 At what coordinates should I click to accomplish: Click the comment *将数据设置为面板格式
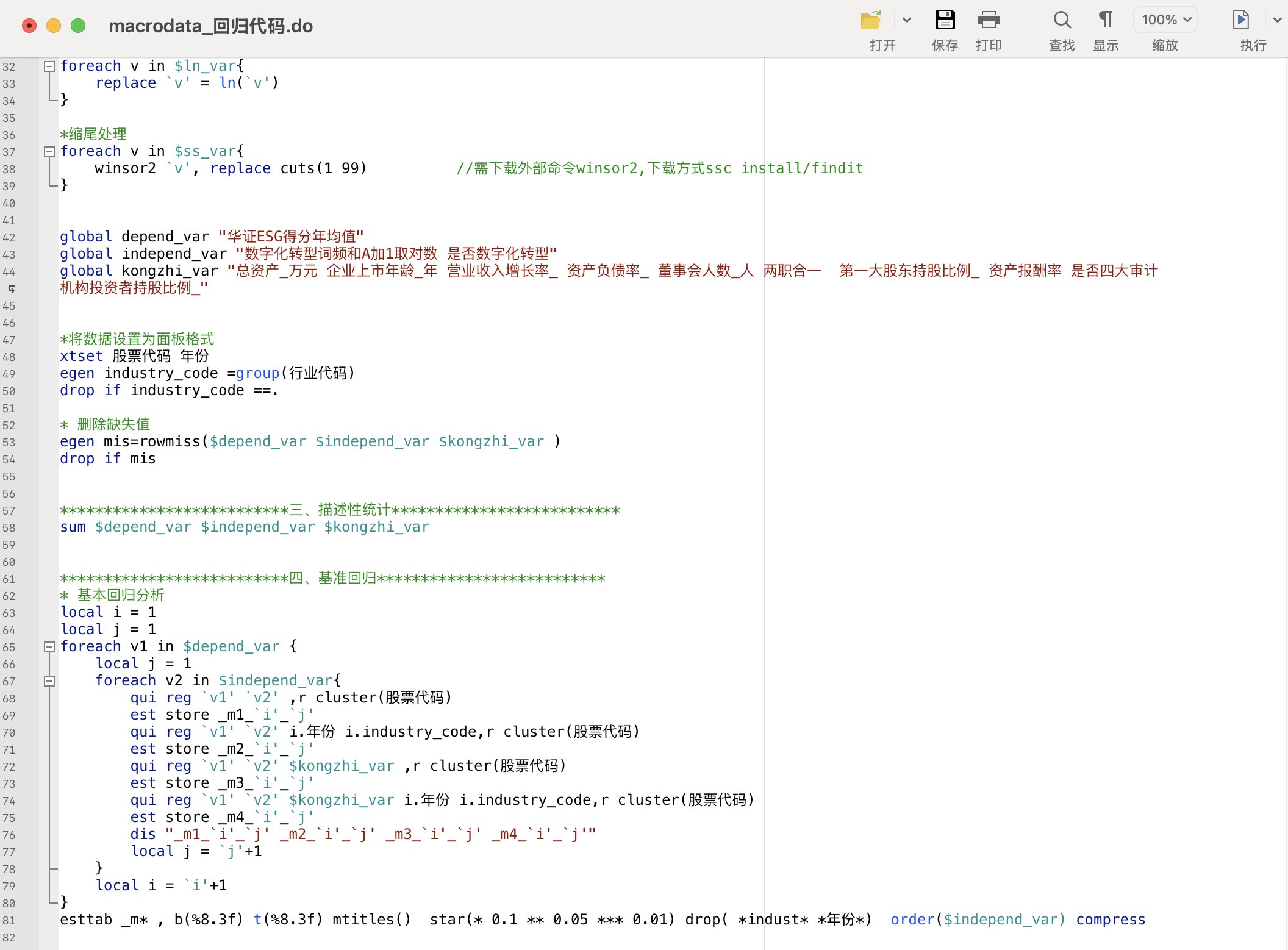coord(137,339)
